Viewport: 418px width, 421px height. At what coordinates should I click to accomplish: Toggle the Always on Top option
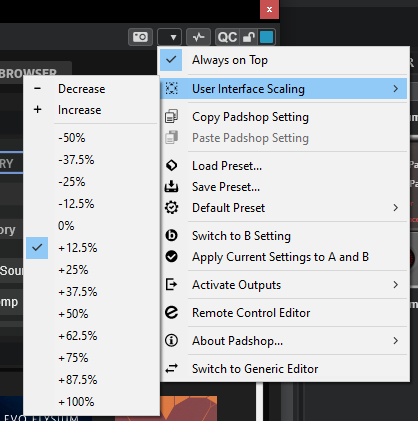(283, 60)
